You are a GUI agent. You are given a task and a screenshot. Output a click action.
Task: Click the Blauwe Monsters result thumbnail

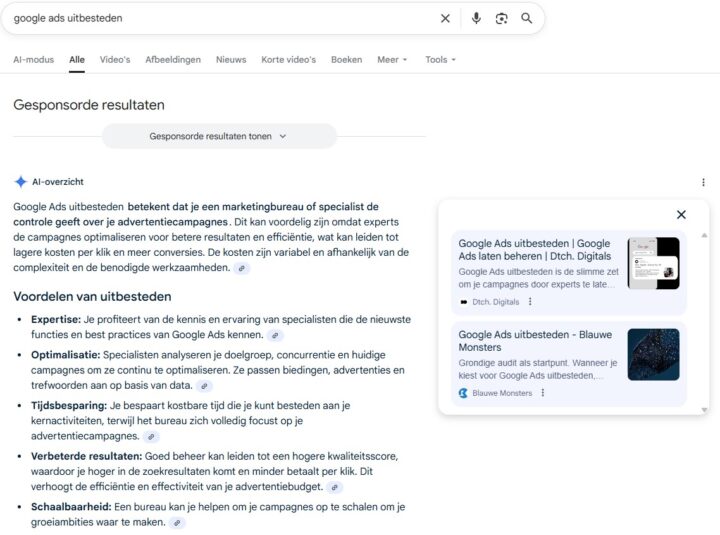[x=653, y=354]
